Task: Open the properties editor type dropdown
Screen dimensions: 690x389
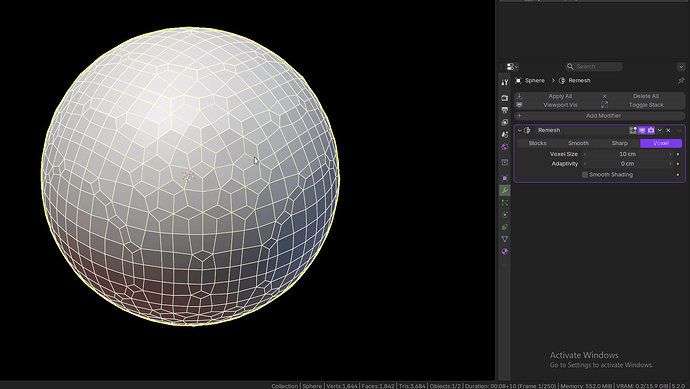Action: coord(512,67)
